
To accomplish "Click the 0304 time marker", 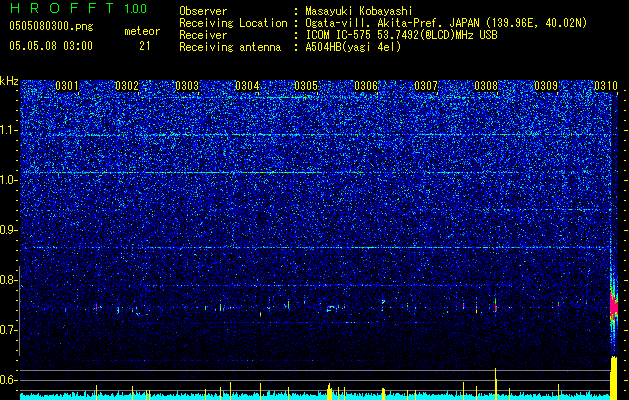I will [x=247, y=86].
